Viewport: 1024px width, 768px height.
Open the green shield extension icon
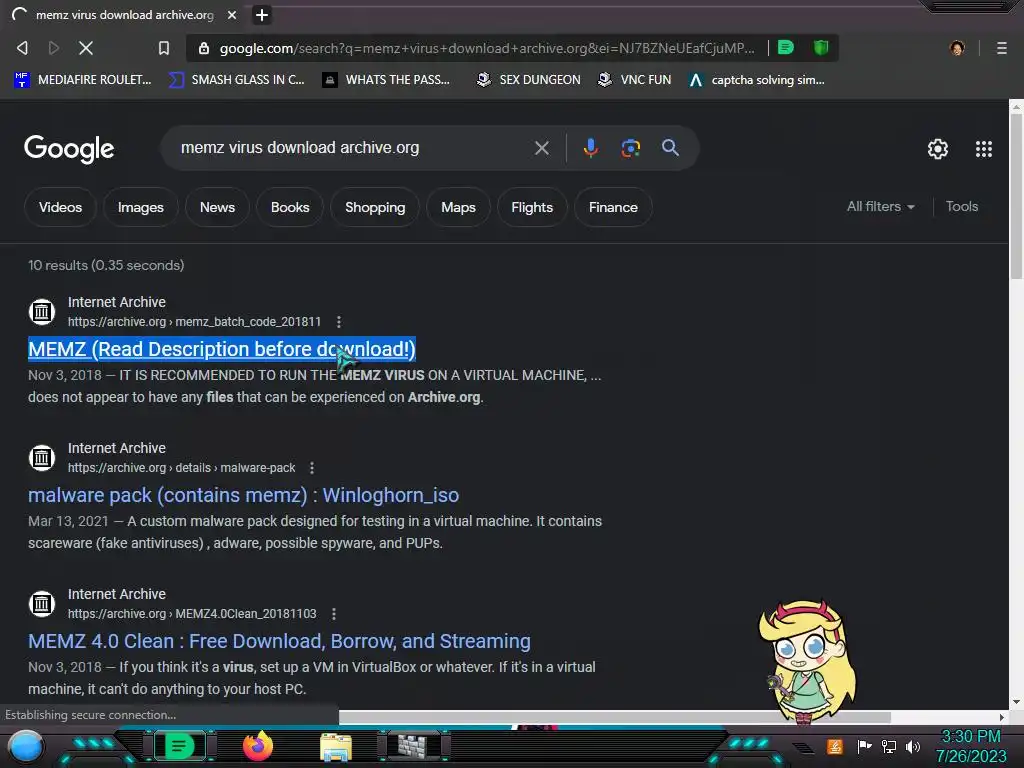click(x=821, y=47)
